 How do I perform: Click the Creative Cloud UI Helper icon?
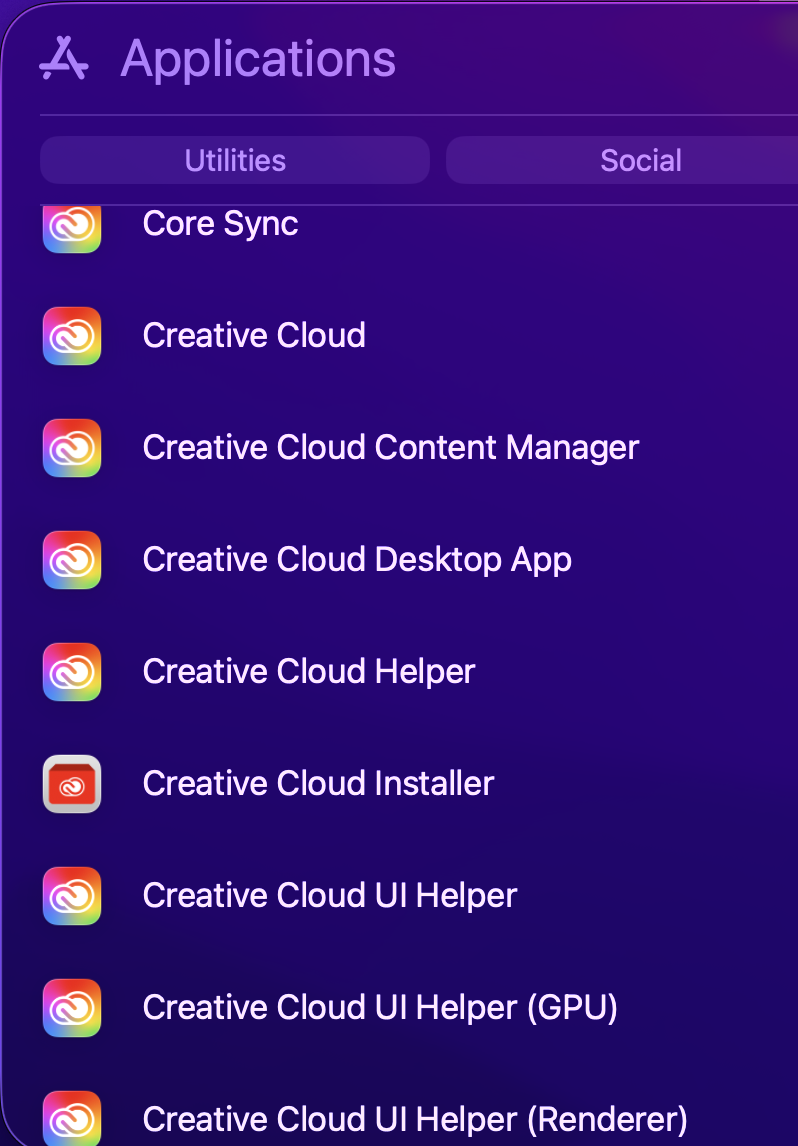pos(72,896)
